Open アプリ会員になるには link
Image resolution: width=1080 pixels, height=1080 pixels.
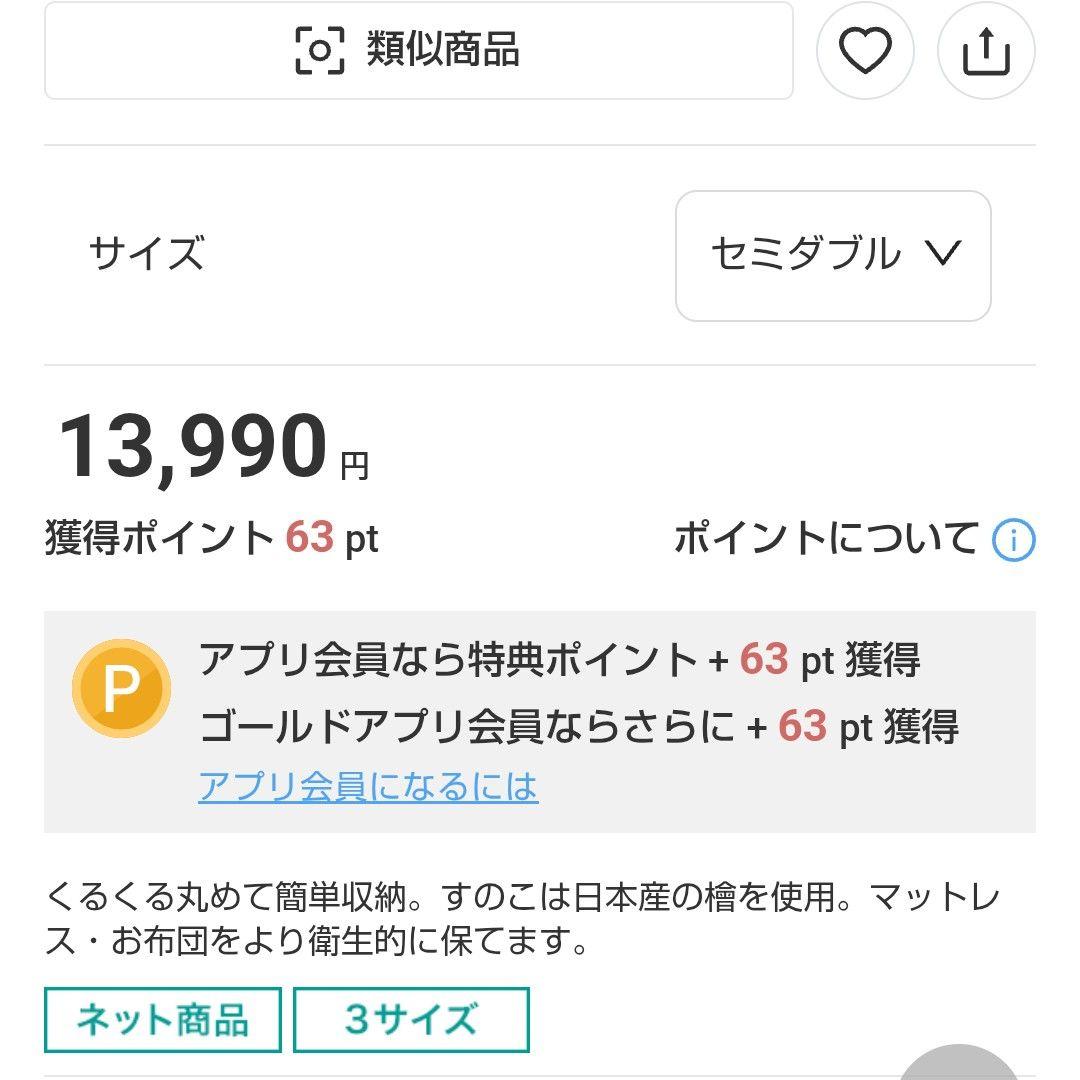click(370, 788)
